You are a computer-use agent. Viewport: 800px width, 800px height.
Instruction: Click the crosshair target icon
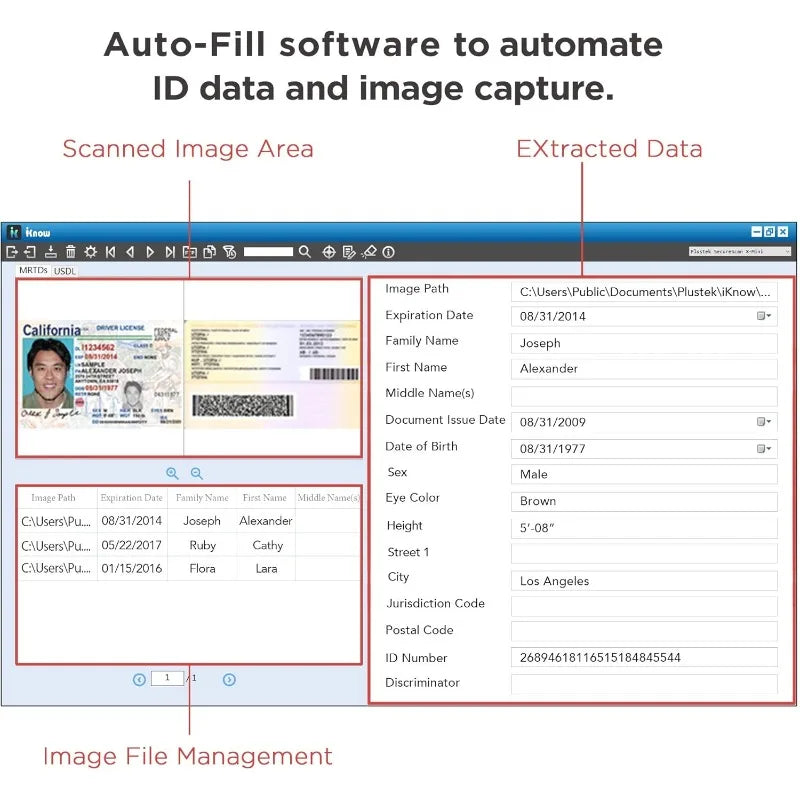(329, 252)
